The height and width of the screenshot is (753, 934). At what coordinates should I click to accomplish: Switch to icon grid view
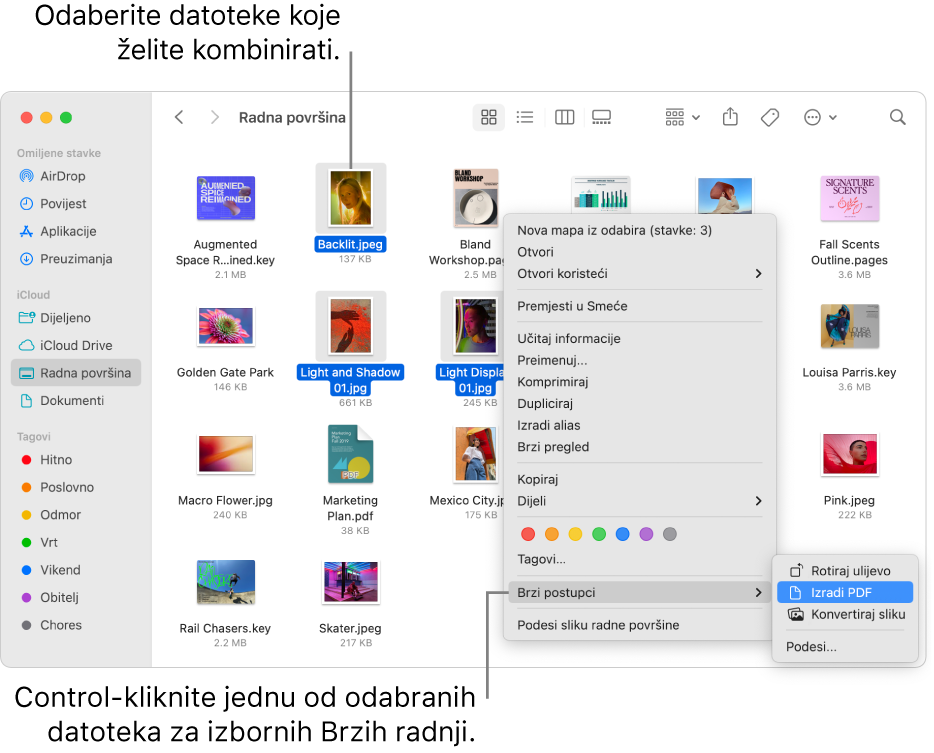(x=488, y=117)
